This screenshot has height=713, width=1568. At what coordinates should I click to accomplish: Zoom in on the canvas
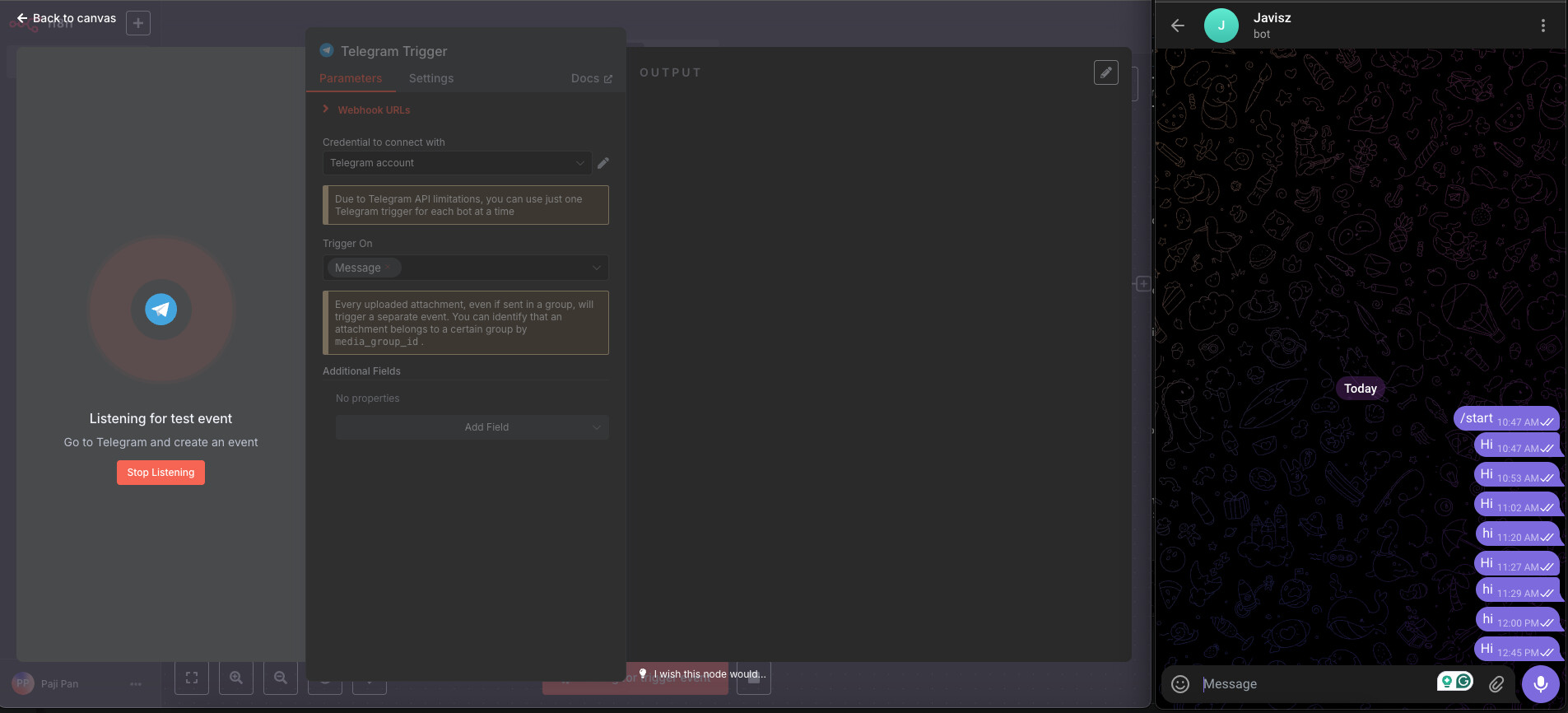pyautogui.click(x=236, y=678)
